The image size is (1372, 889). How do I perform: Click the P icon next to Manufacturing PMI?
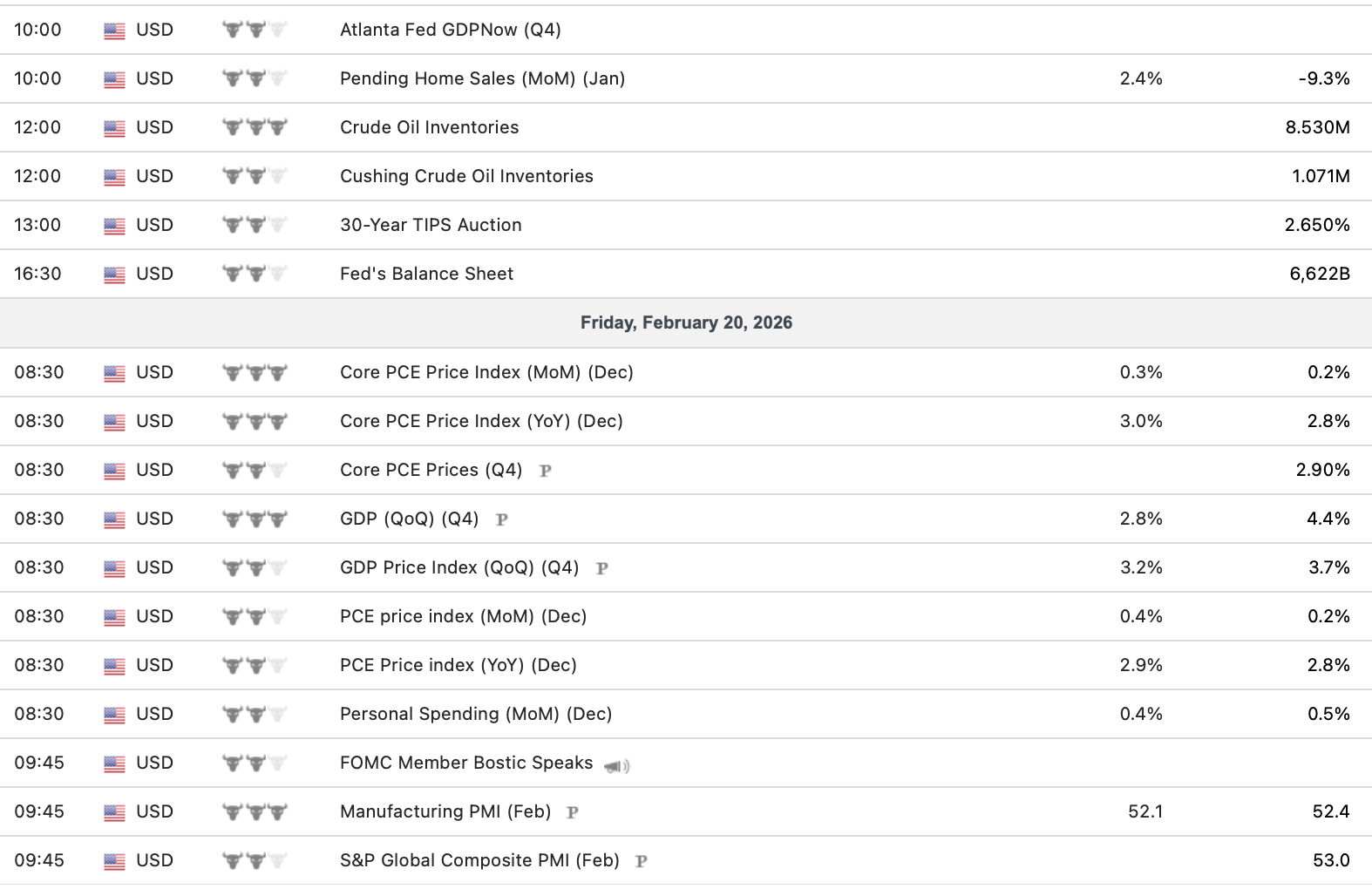[572, 812]
